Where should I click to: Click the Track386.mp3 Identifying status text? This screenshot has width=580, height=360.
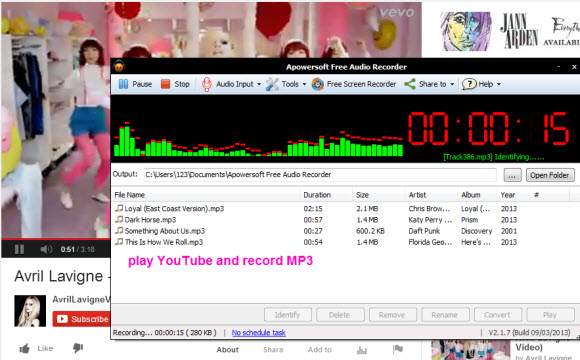point(494,157)
